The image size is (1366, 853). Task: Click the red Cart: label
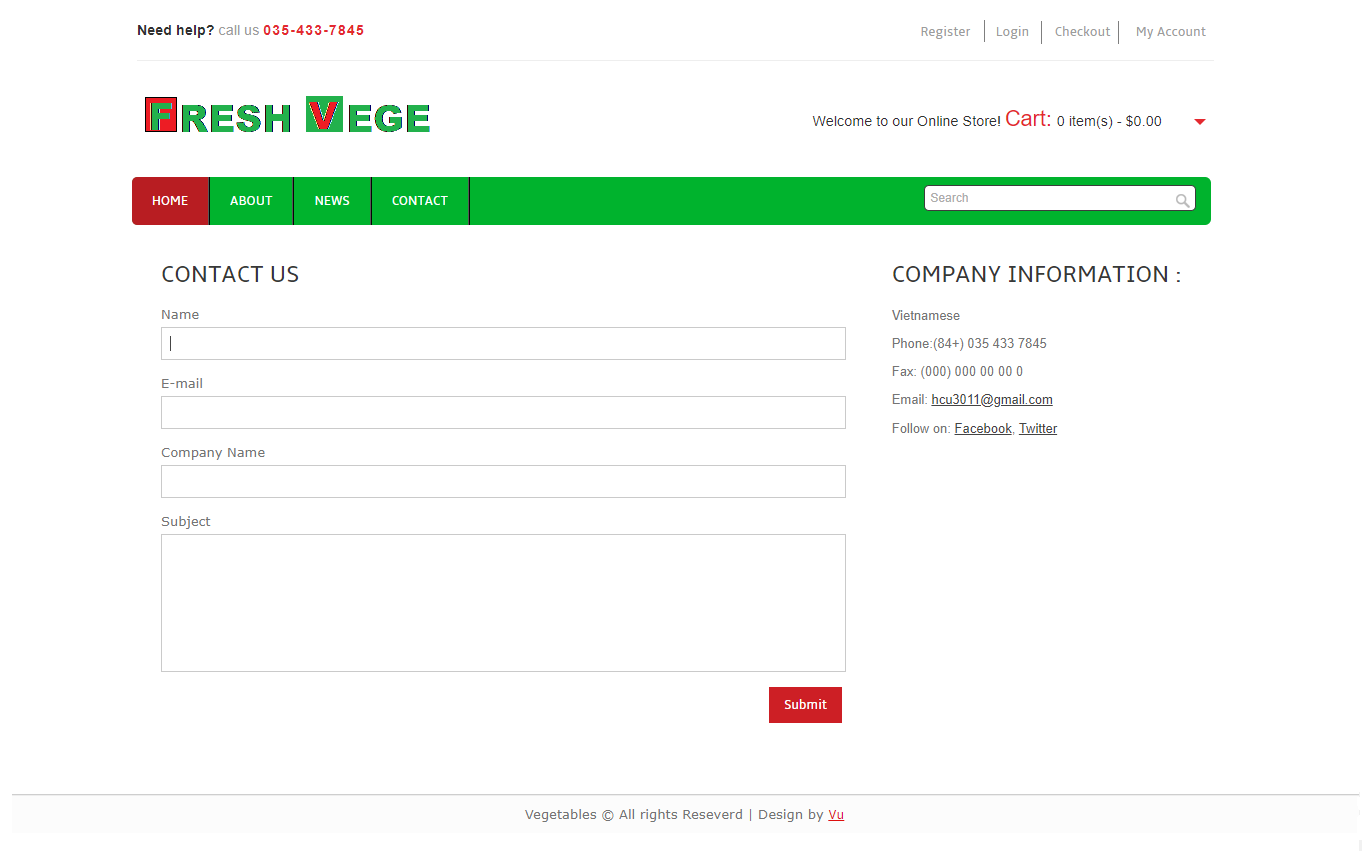pyautogui.click(x=1028, y=119)
